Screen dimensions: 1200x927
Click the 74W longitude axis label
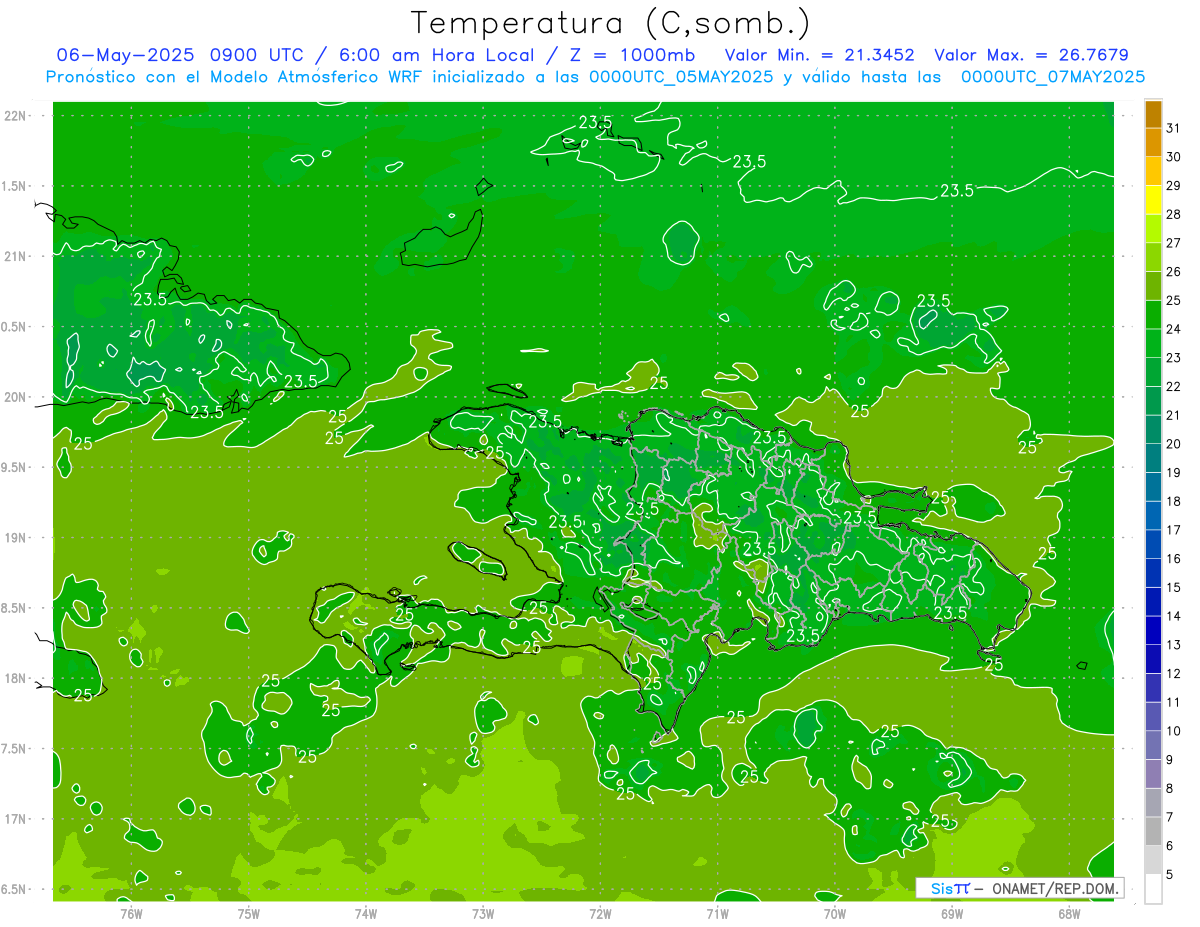366,913
